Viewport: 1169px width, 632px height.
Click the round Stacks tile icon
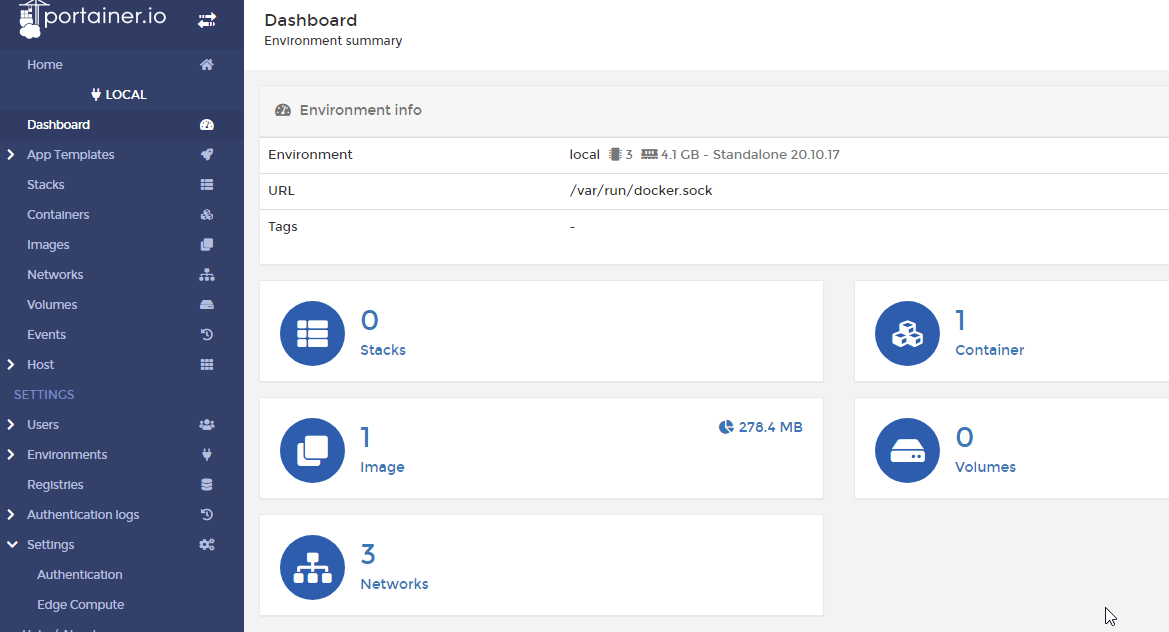pos(312,333)
